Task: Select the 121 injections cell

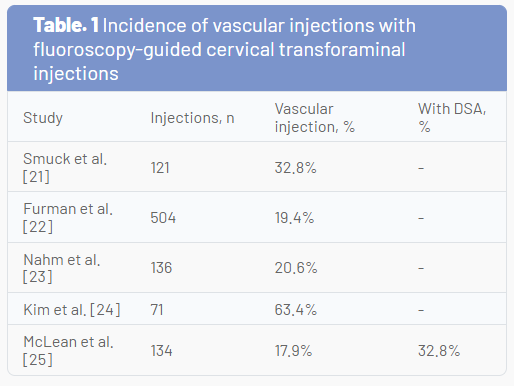Action: (x=160, y=167)
